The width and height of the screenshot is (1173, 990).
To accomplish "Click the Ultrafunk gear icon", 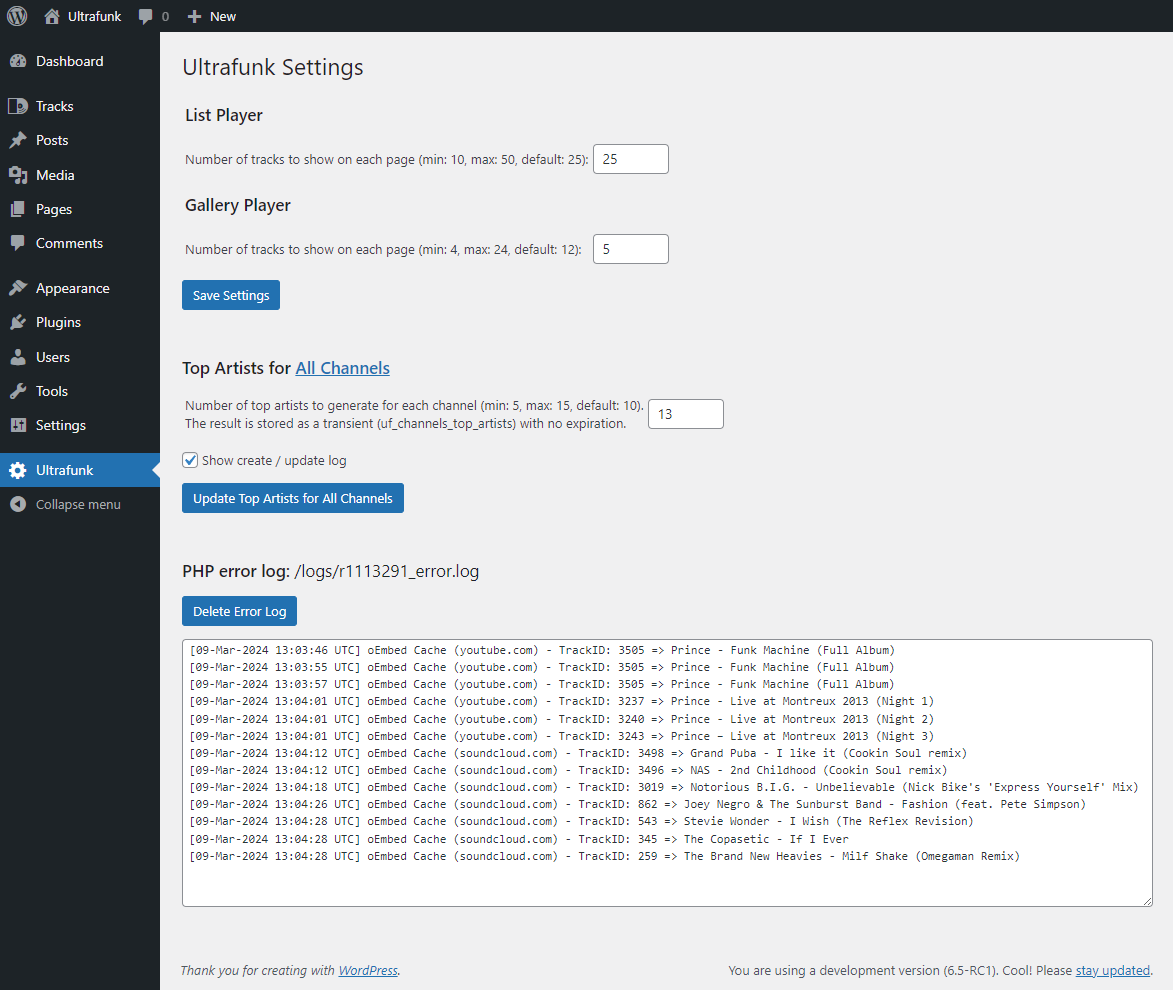I will tap(18, 470).
